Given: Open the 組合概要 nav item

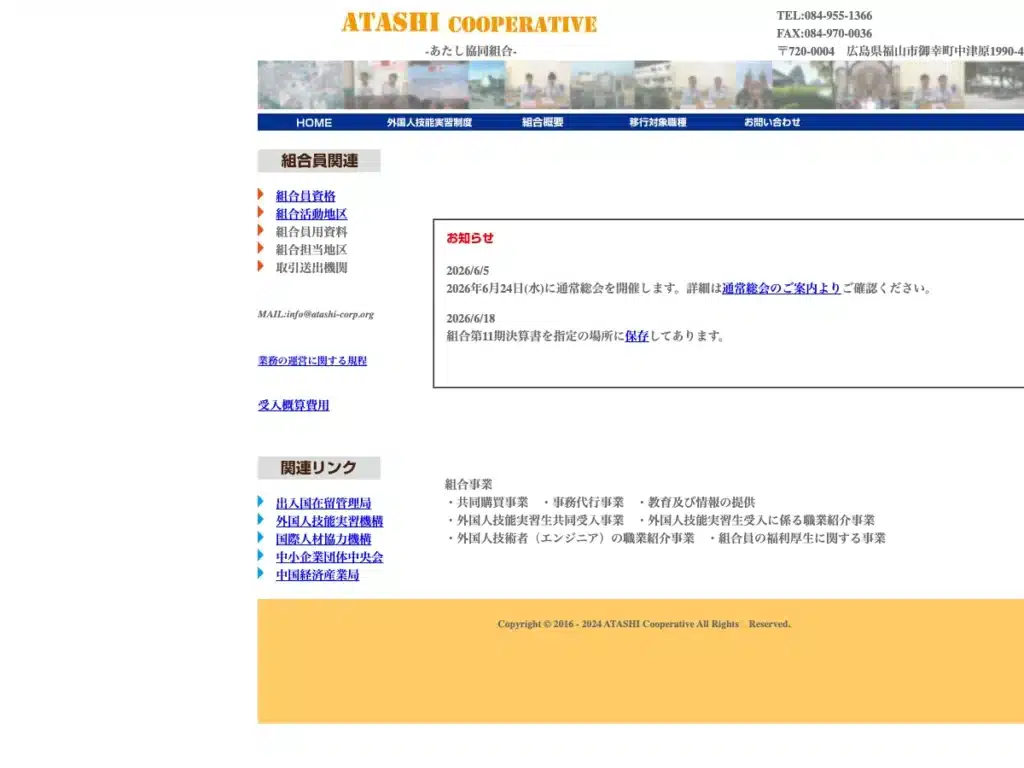Looking at the screenshot, I should pyautogui.click(x=543, y=122).
